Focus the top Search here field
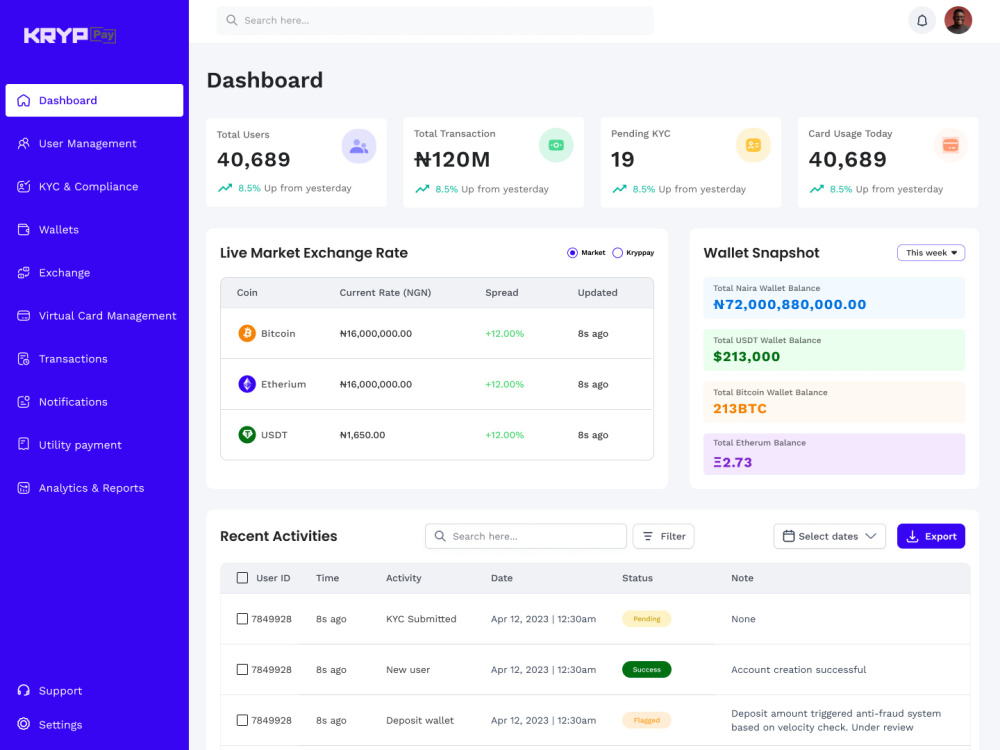The image size is (1000, 750). tap(435, 20)
